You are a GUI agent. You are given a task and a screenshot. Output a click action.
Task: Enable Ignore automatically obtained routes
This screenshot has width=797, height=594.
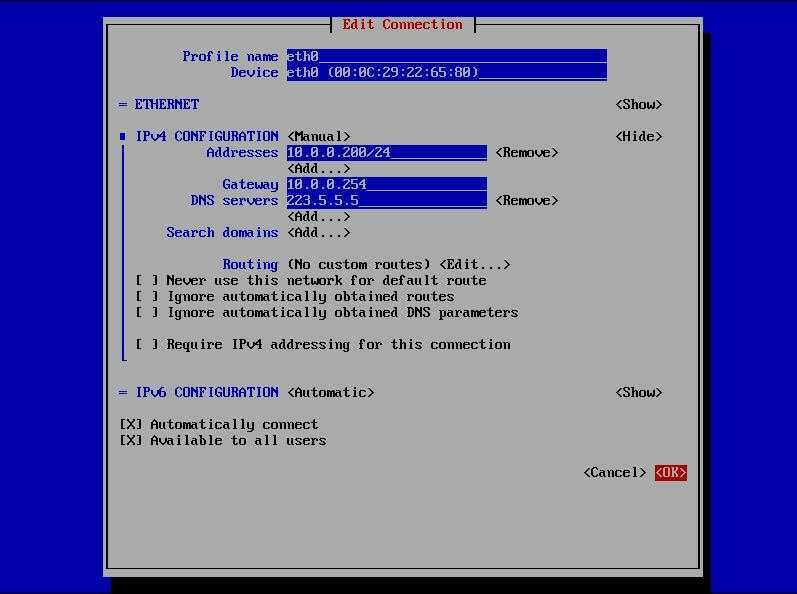[x=295, y=296]
